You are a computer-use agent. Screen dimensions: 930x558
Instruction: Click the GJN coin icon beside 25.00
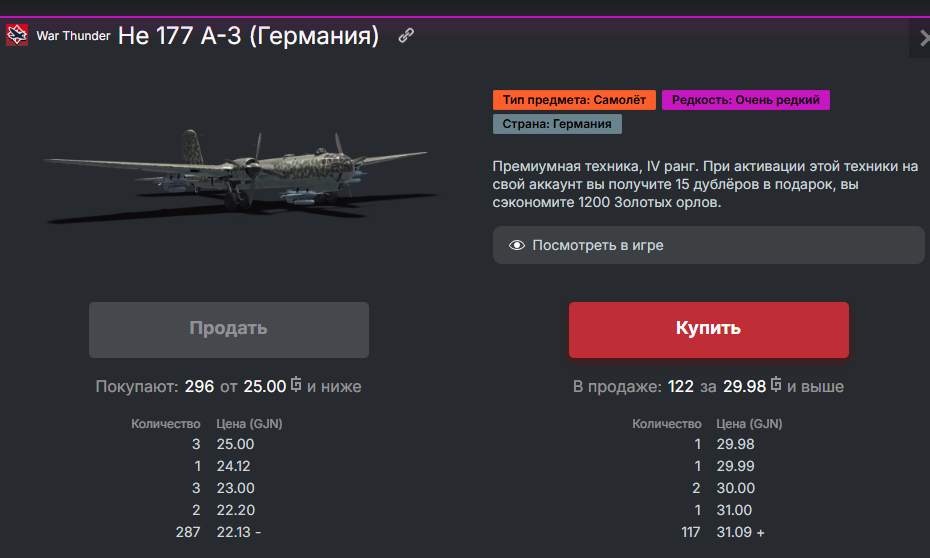pyautogui.click(x=296, y=384)
